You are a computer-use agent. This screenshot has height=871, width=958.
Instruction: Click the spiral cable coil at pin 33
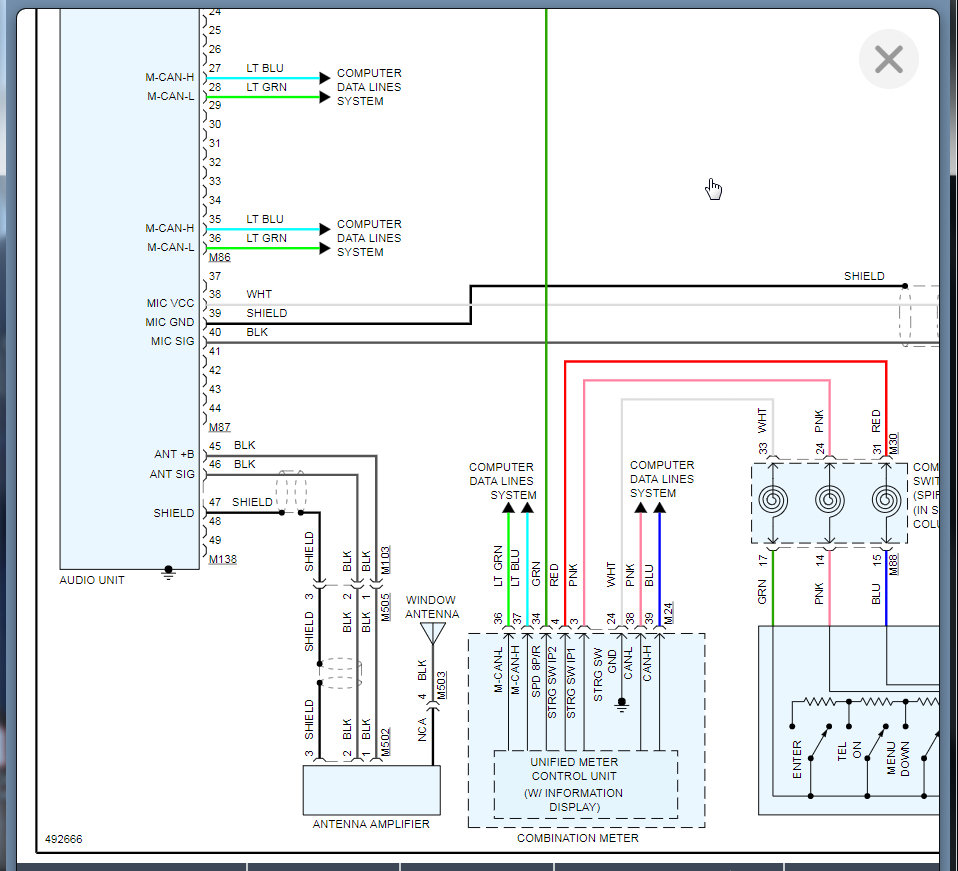[x=773, y=500]
